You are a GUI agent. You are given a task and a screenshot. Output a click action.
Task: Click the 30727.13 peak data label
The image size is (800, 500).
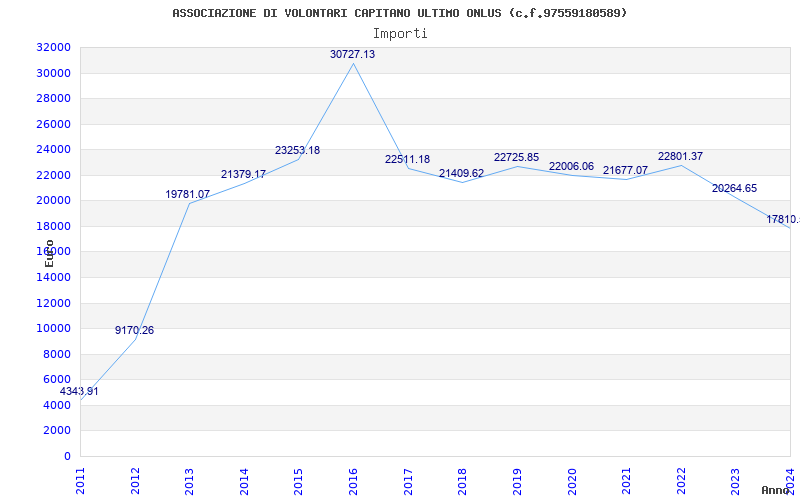353,54
